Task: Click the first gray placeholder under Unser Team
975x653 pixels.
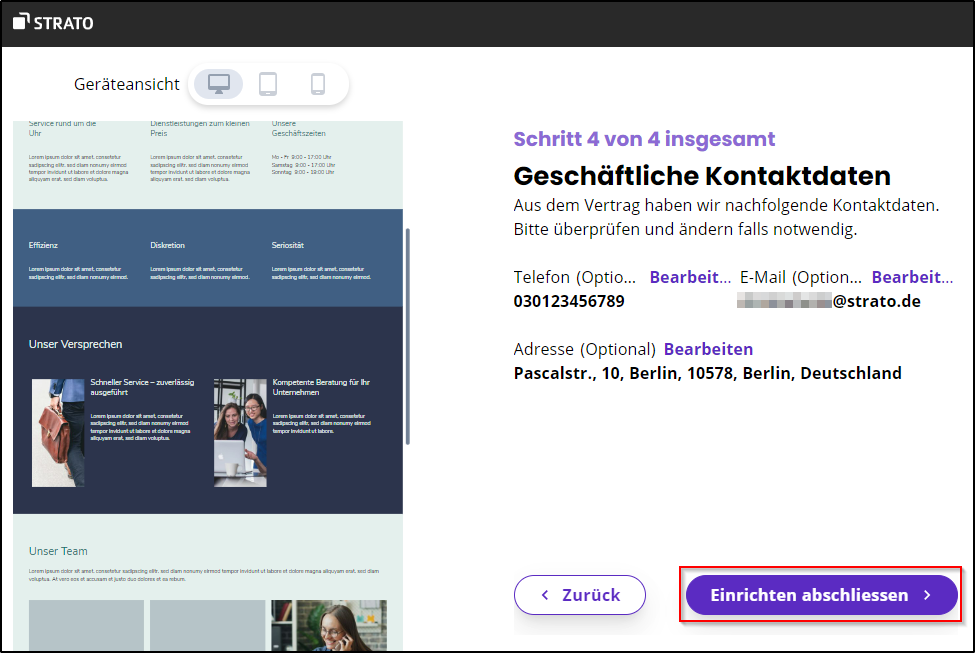Action: (86, 624)
